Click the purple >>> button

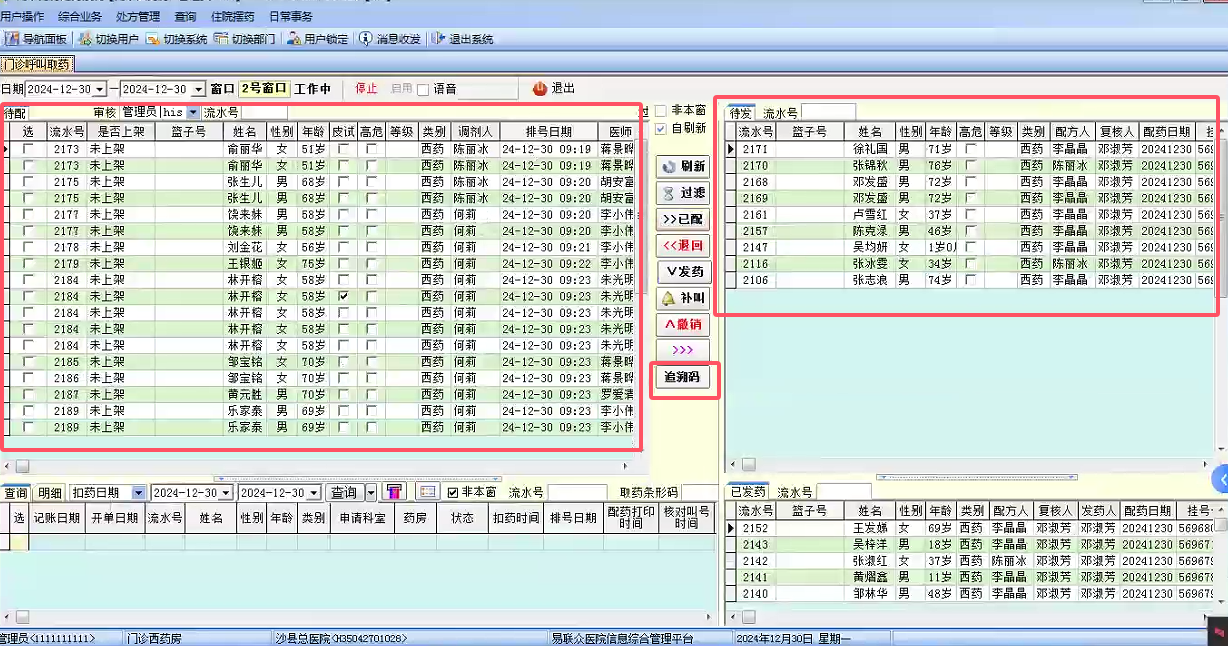coord(683,350)
